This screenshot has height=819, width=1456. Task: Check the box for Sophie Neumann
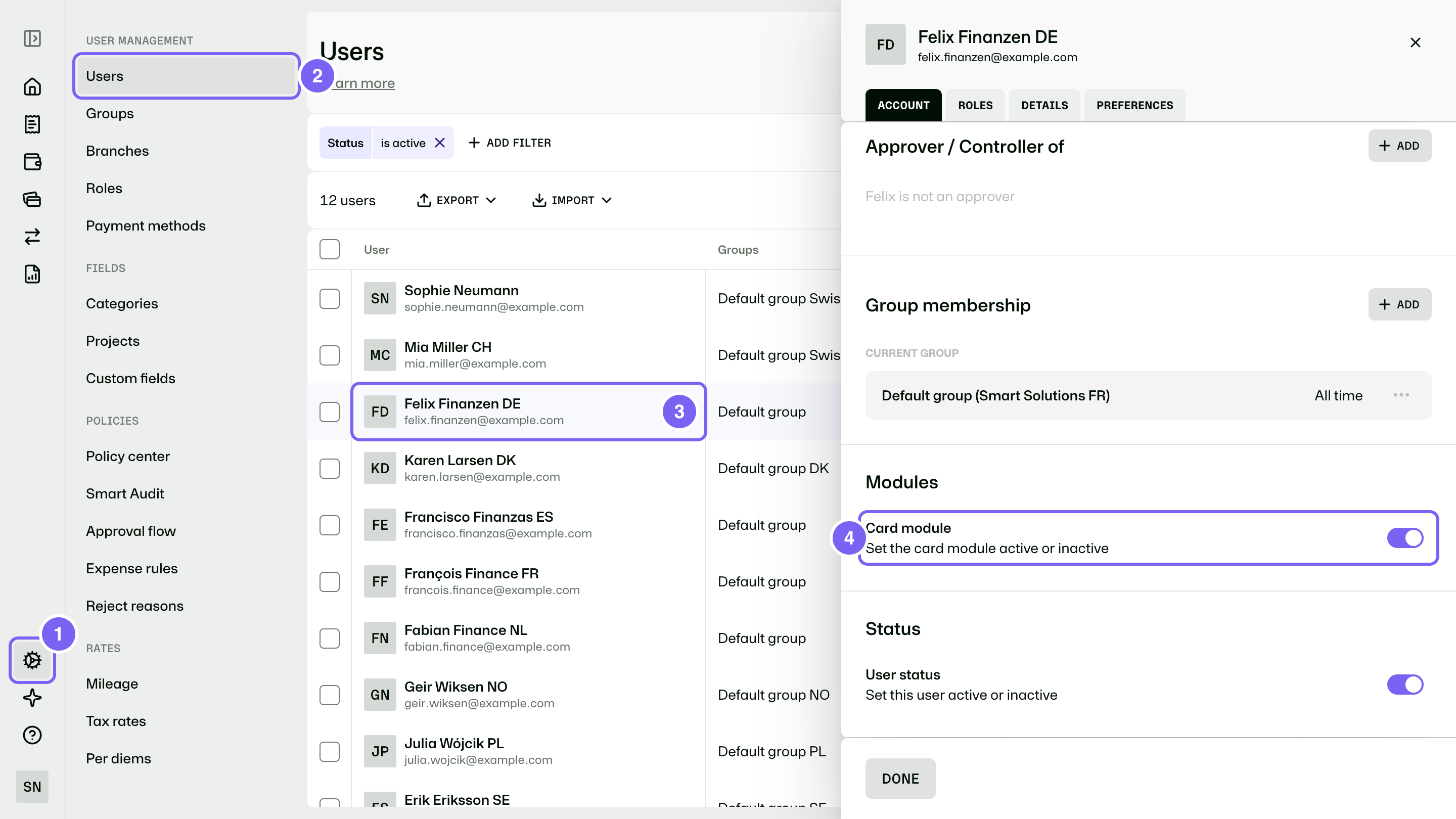tap(330, 298)
